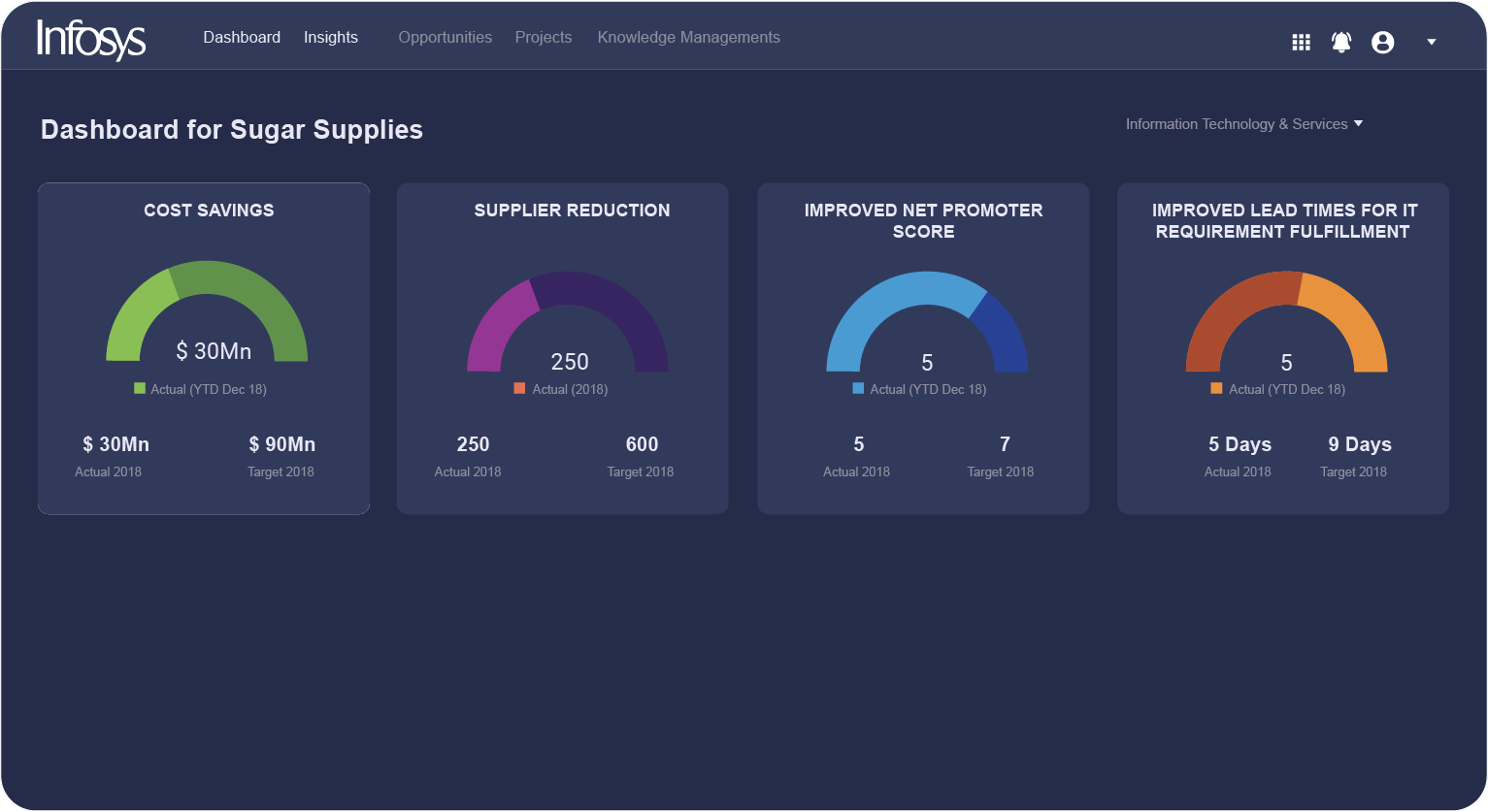Select Knowledge Managements in navigation
This screenshot has width=1488, height=812.
click(688, 38)
